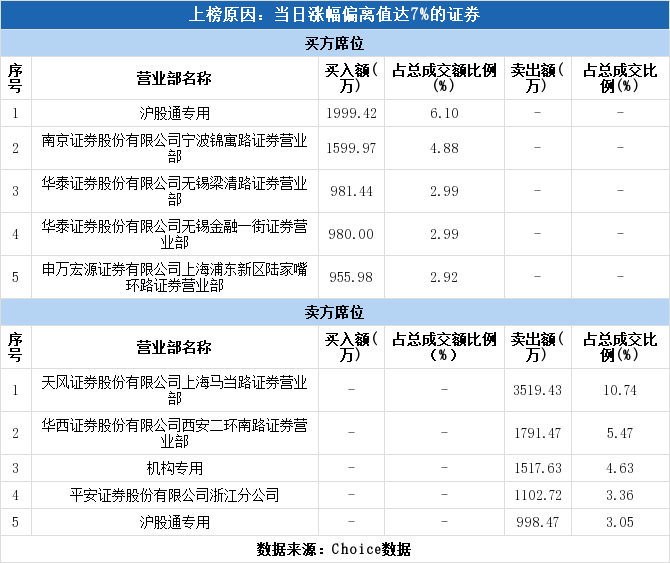
Task: Click percentage value 3.36
Action: (x=620, y=495)
